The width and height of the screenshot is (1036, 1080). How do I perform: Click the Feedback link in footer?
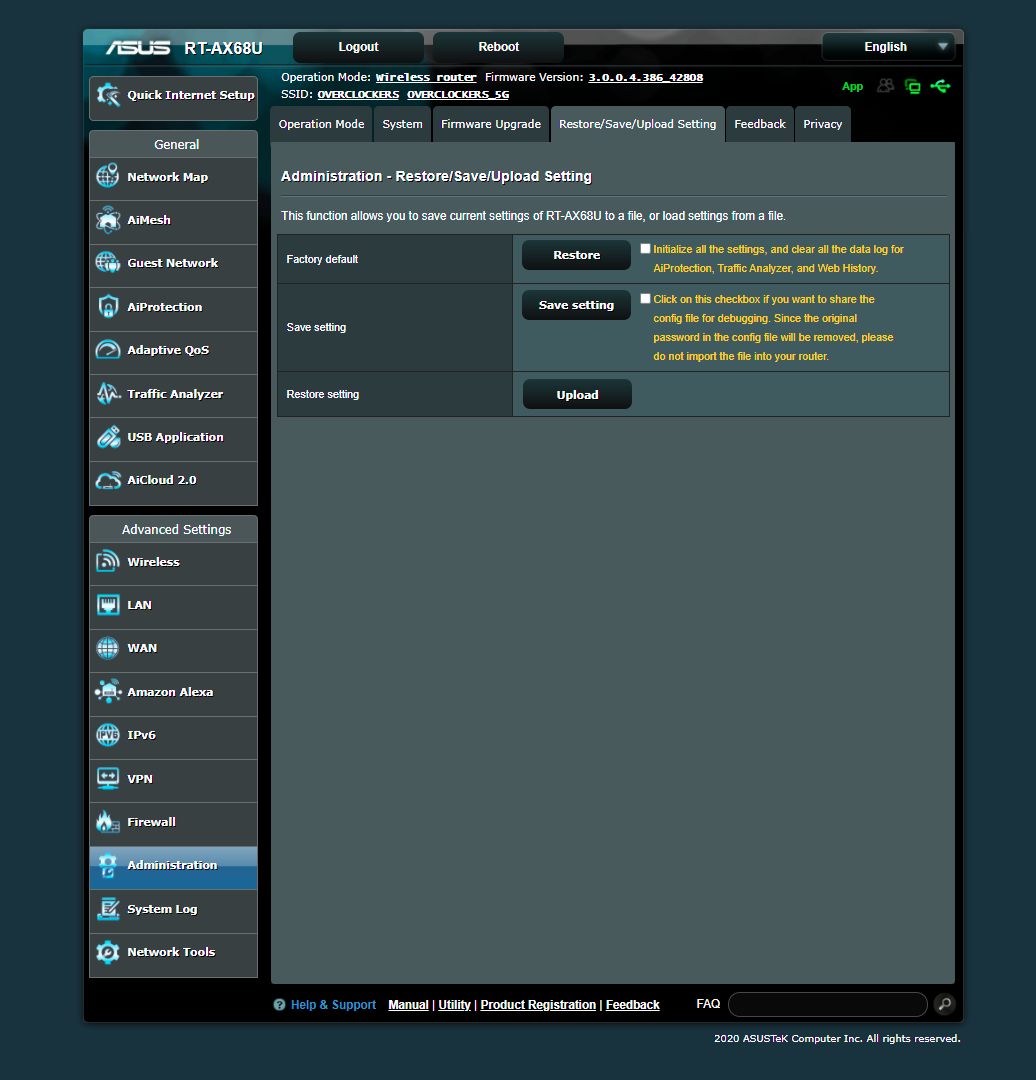coord(632,1005)
